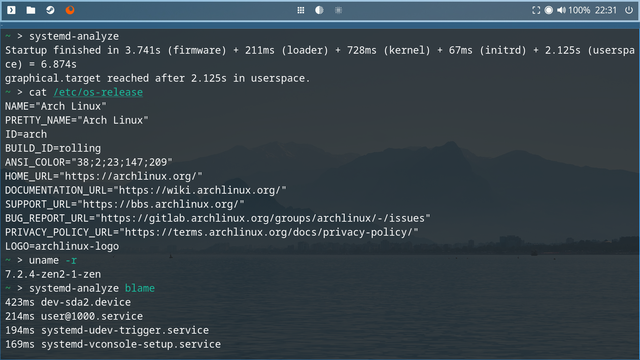Open the file manager folder icon
Viewport: 640px width, 360px height.
click(x=31, y=10)
